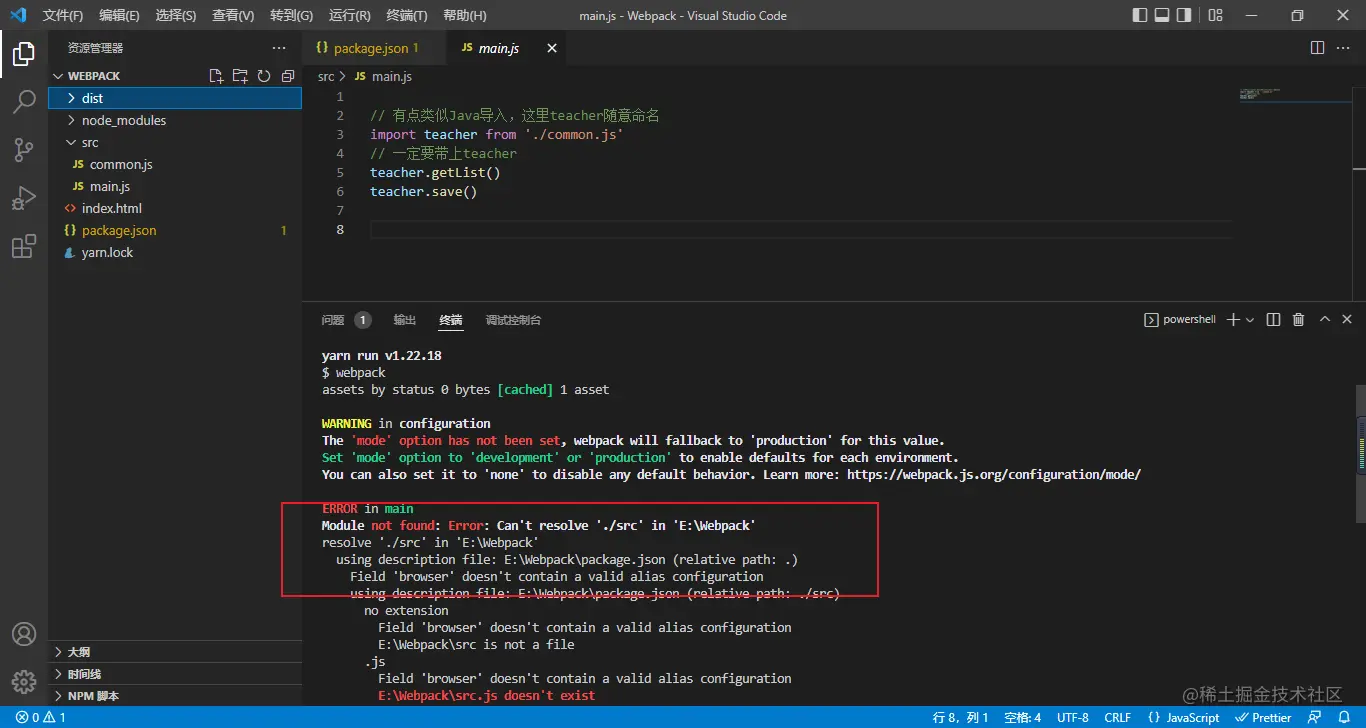
Task: Refresh the explorer file tree
Action: pos(264,76)
